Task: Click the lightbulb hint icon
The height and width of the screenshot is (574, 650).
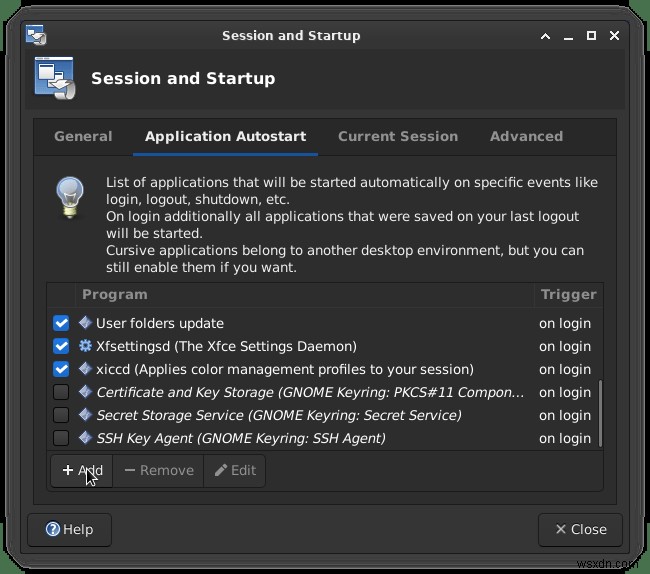Action: [x=70, y=197]
